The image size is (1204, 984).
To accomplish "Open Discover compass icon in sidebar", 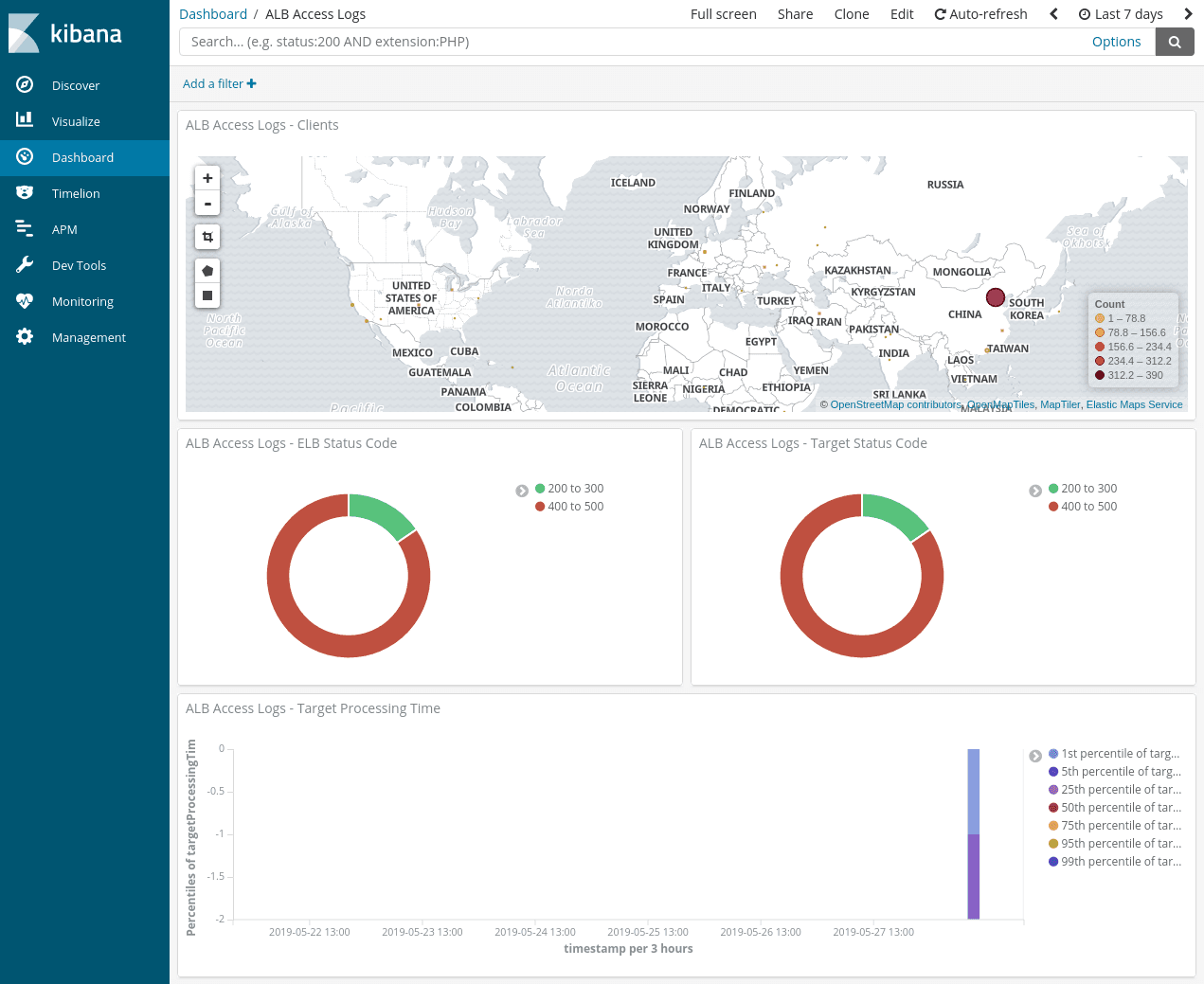I will click(x=25, y=84).
